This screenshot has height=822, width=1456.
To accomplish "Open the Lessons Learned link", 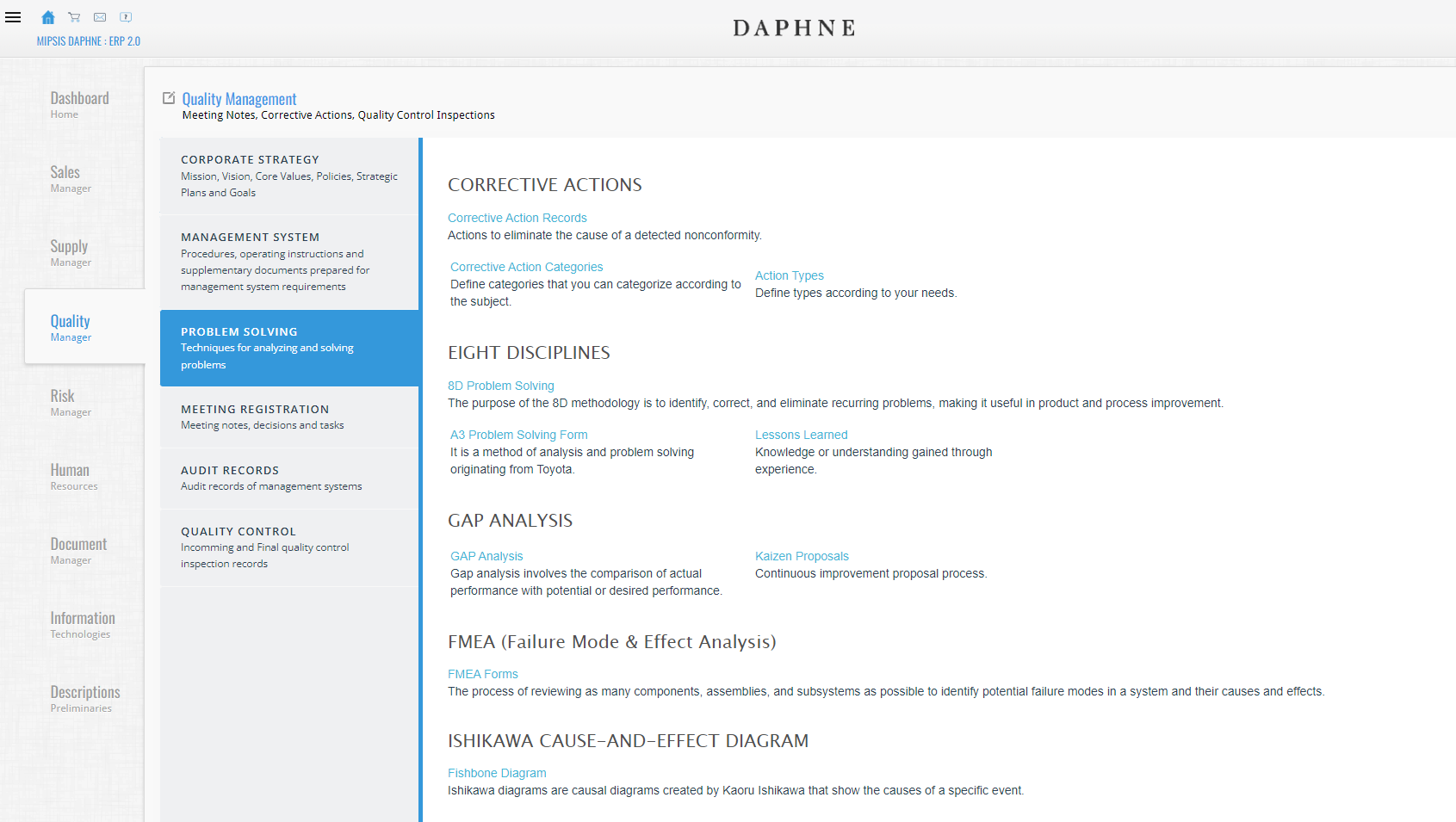I will click(x=802, y=435).
